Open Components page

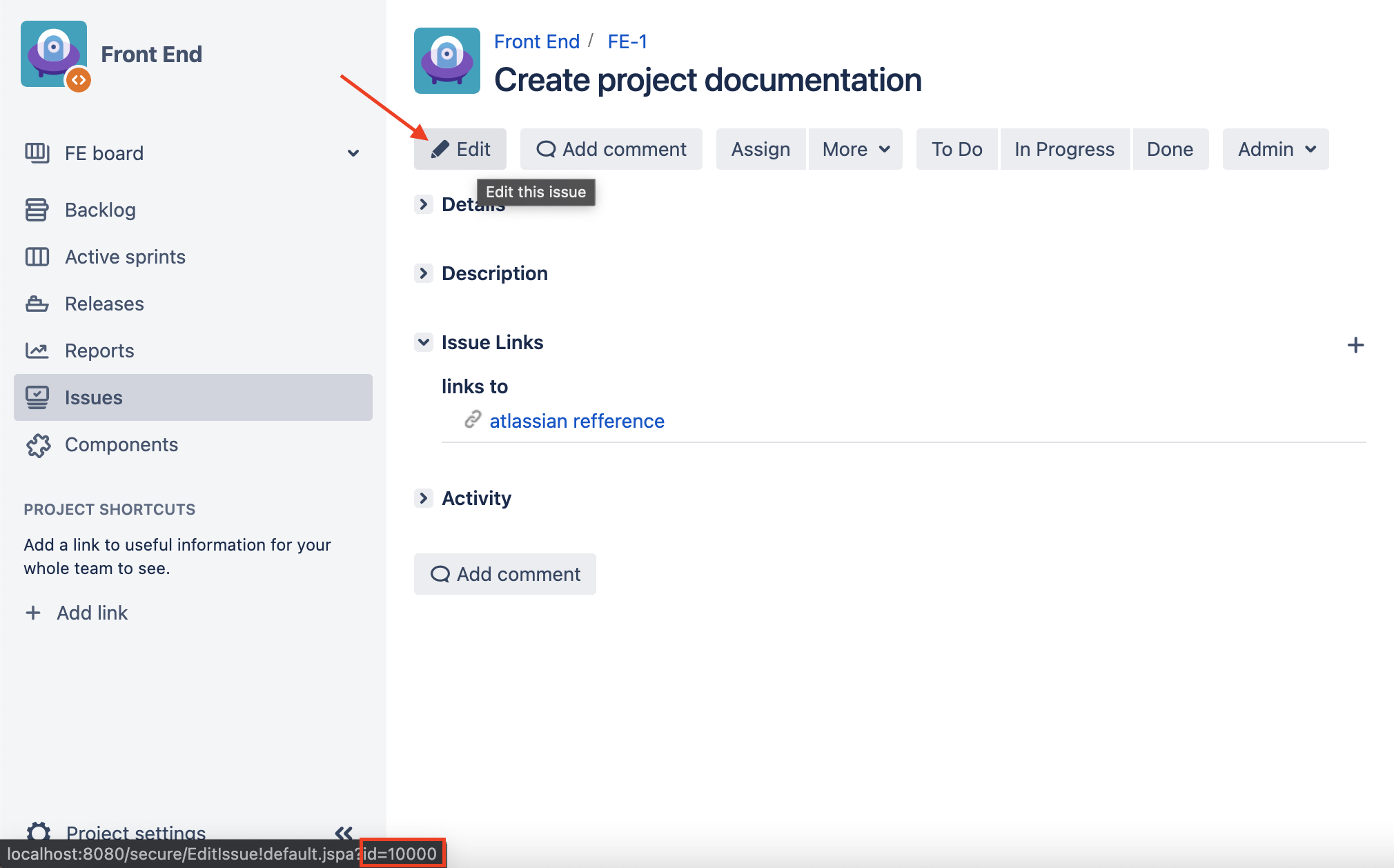click(x=121, y=444)
